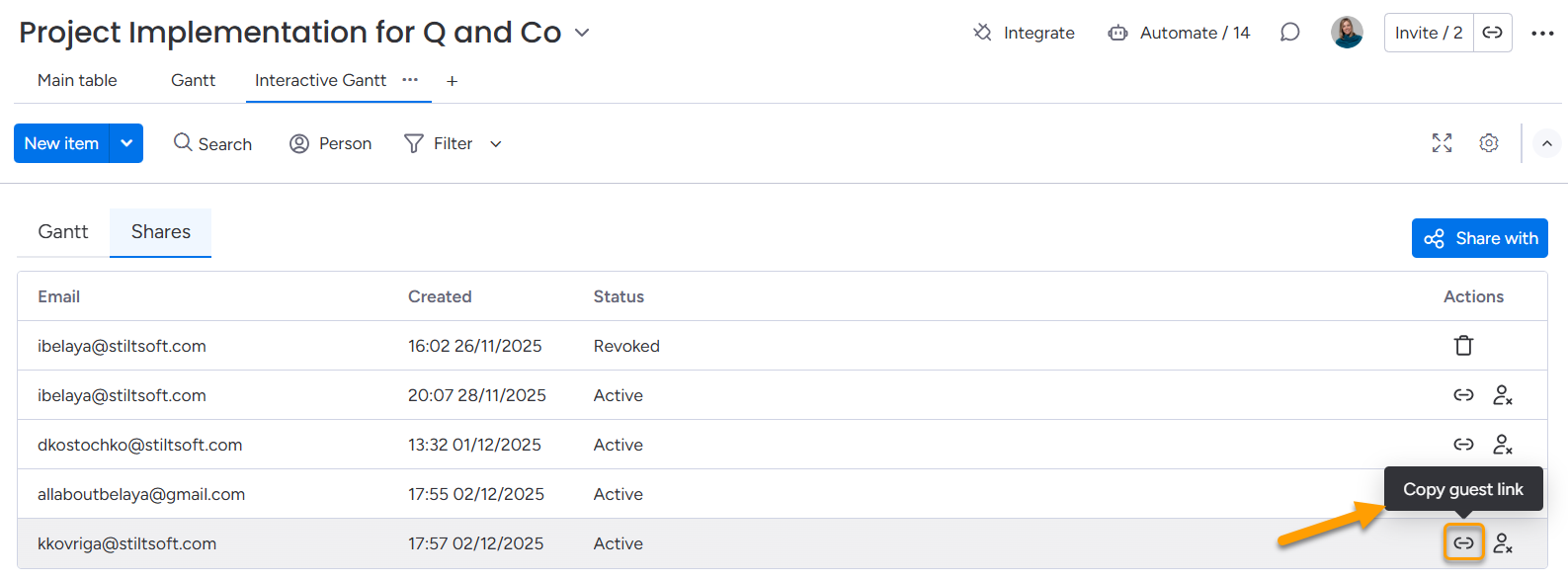
Task: Delete the revoked ibelaya@stiltsoft.com share
Action: (1463, 346)
